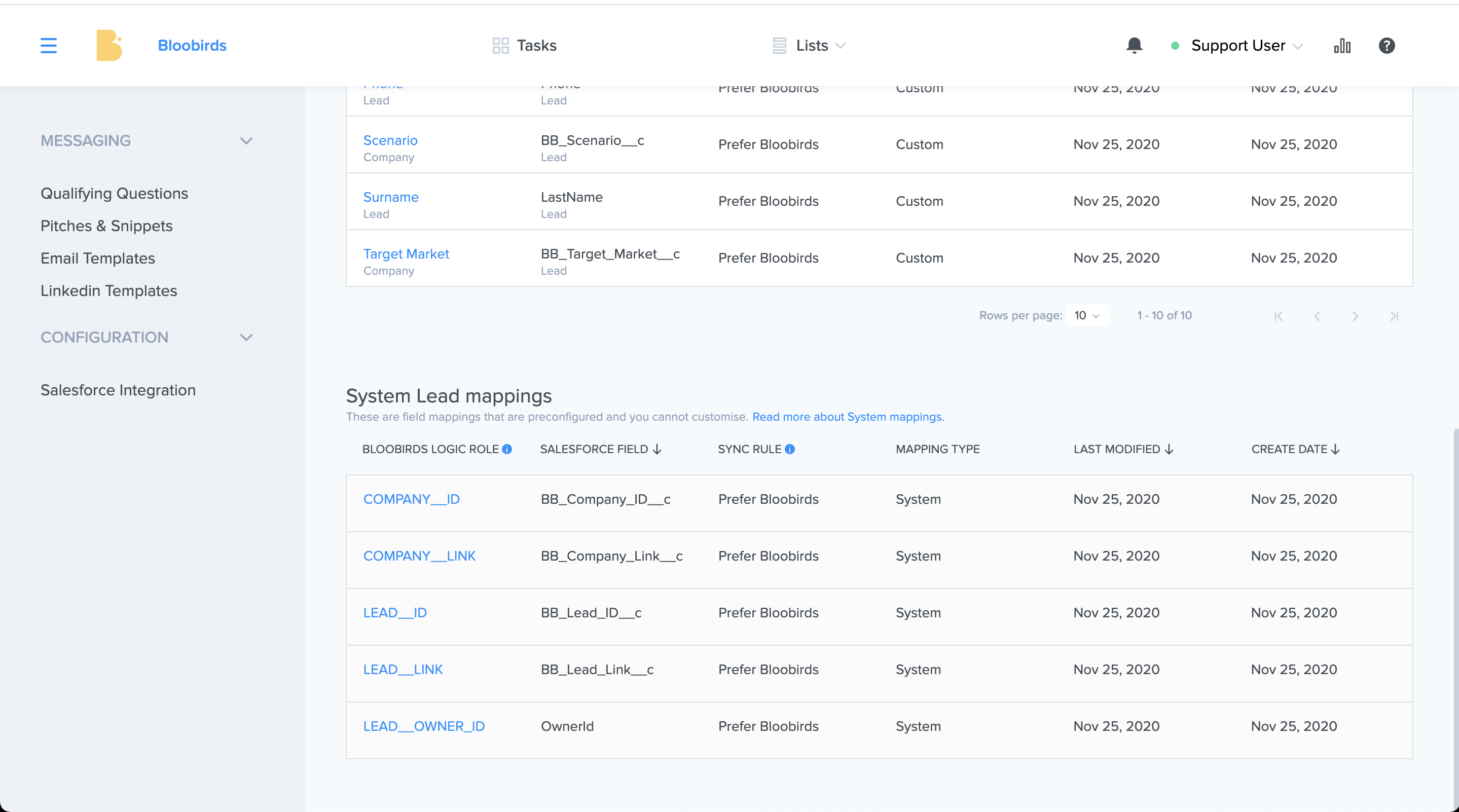Open the Tasks grid icon
1459x812 pixels.
(501, 45)
